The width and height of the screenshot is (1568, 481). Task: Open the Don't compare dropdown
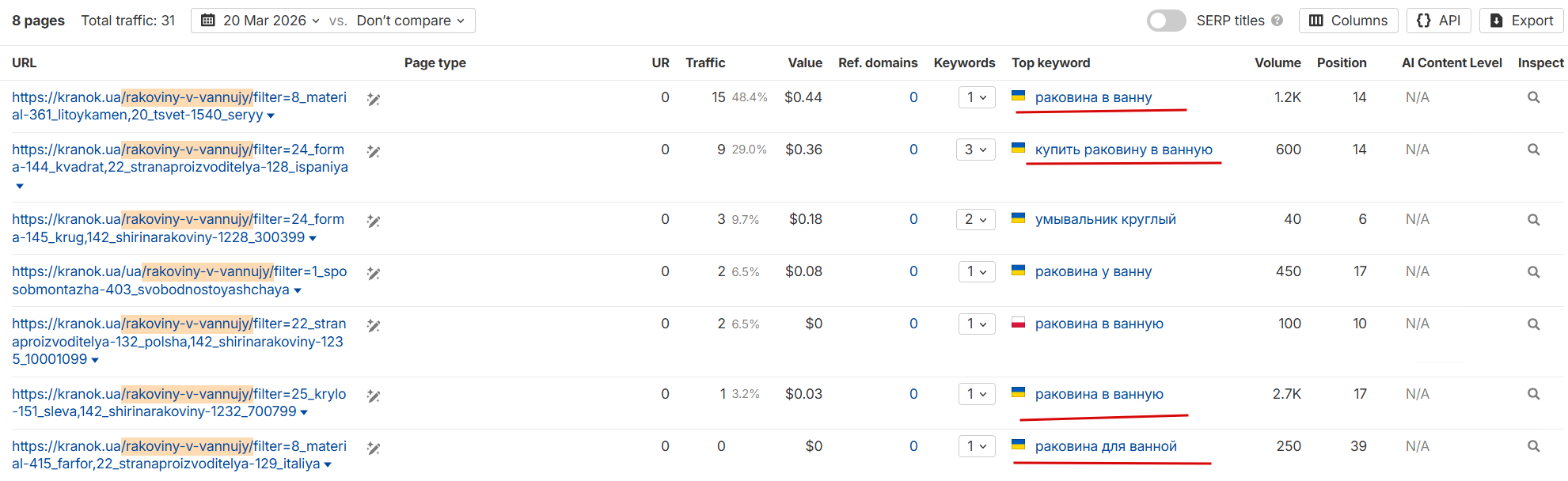pyautogui.click(x=410, y=21)
